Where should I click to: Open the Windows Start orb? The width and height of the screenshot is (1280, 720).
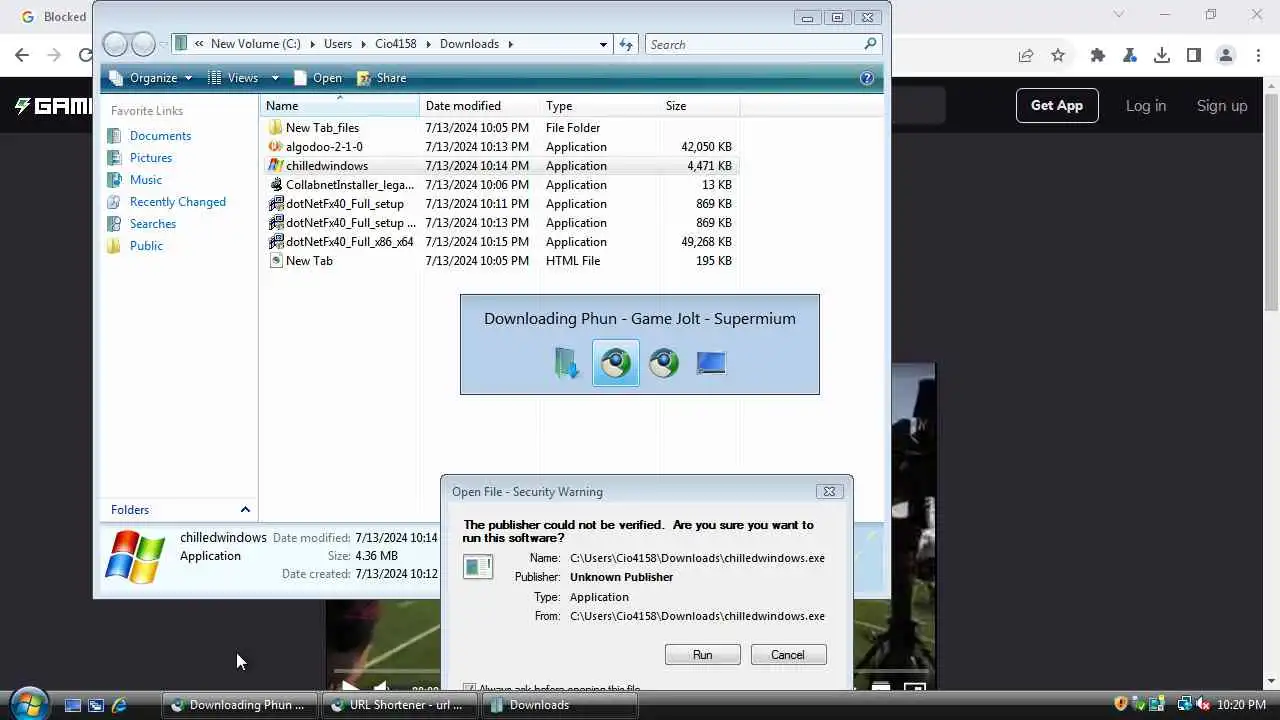coord(29,703)
